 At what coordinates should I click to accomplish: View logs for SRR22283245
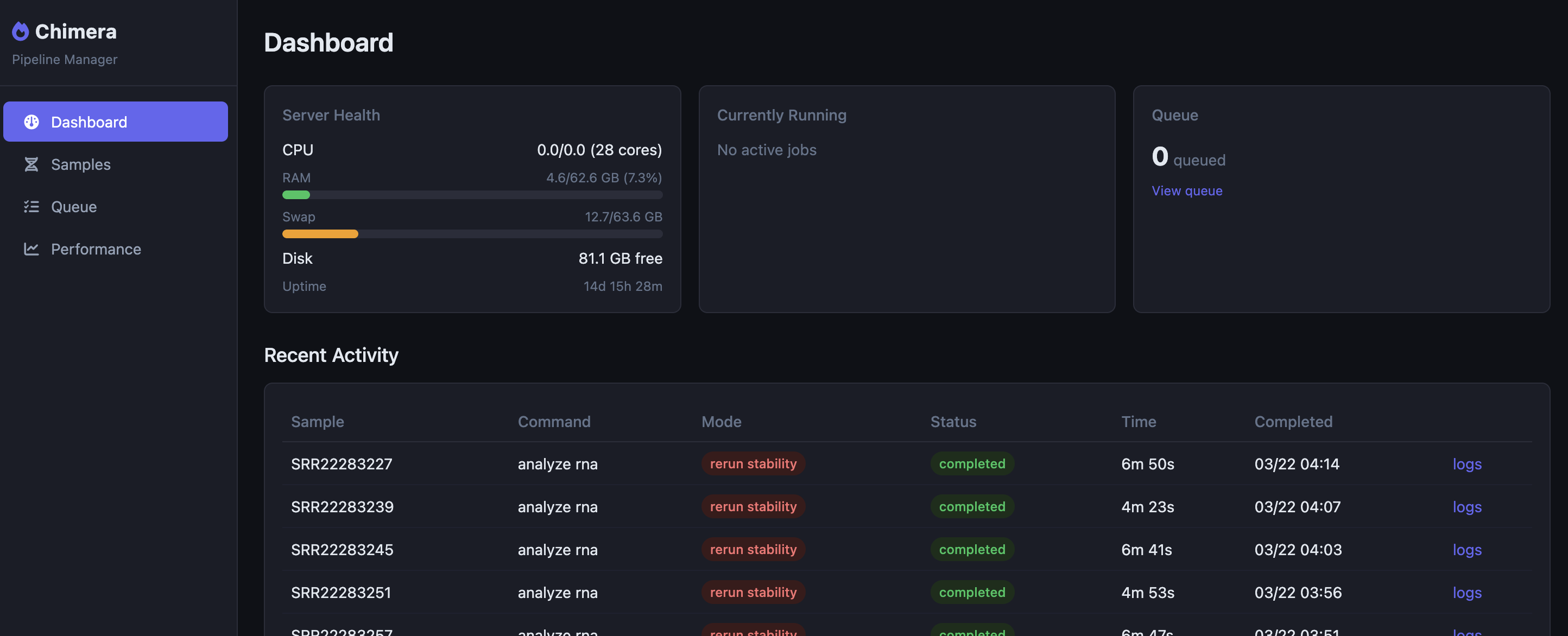[x=1466, y=550]
